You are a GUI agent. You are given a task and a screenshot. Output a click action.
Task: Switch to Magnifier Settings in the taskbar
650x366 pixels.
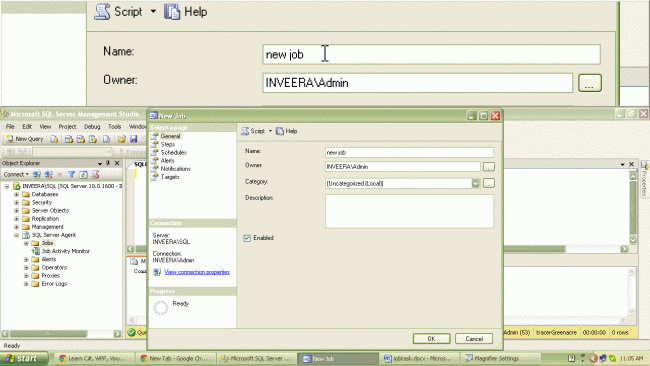tap(500, 359)
